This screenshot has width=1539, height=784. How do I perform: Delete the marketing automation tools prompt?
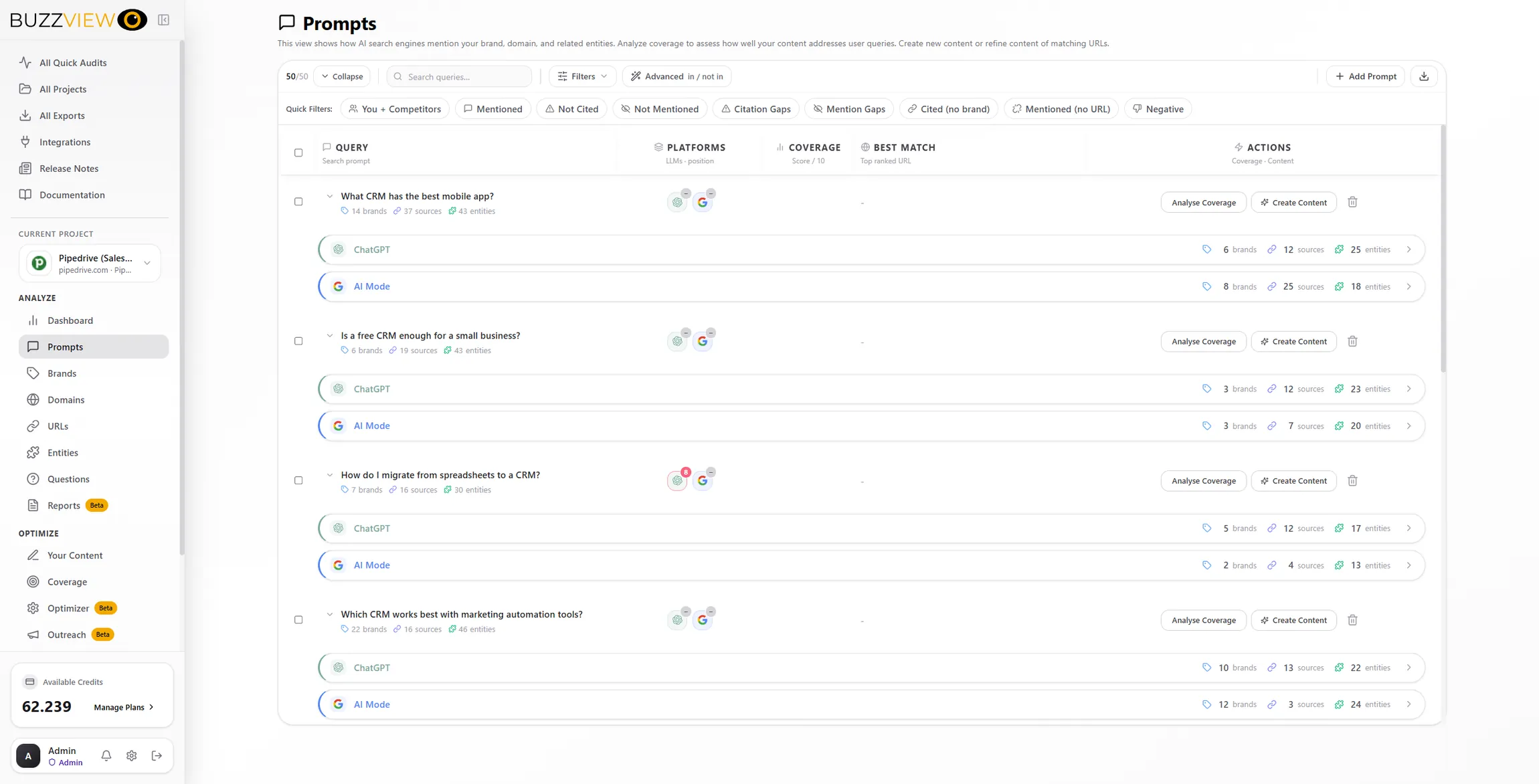pyautogui.click(x=1352, y=620)
